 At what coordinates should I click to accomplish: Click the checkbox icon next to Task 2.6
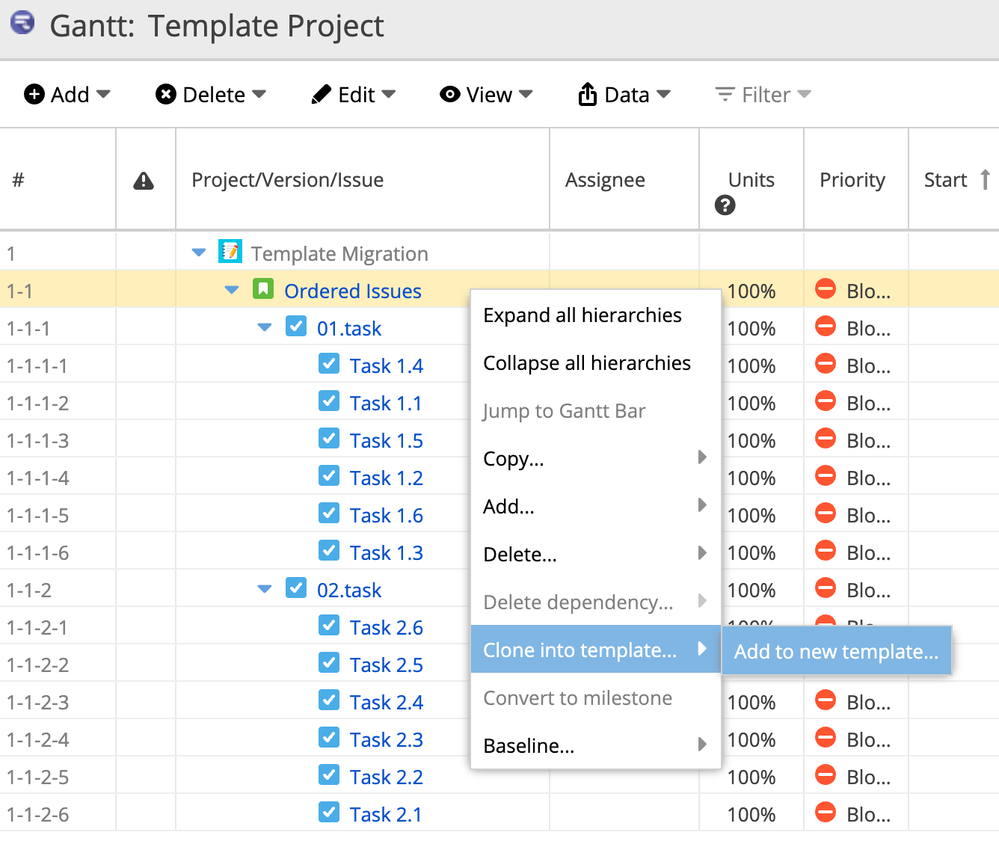(x=329, y=625)
